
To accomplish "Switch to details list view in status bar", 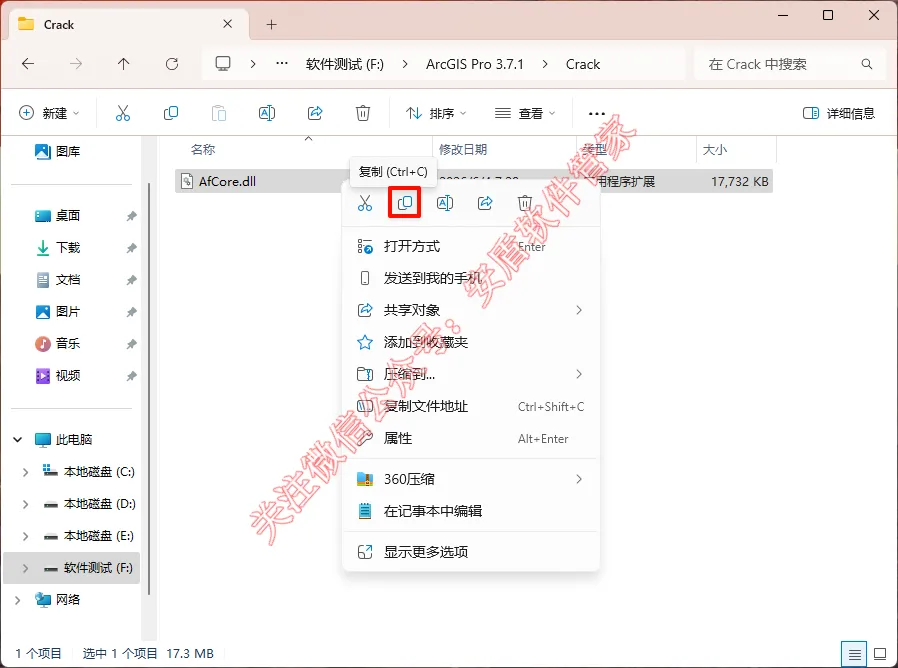I will click(854, 654).
